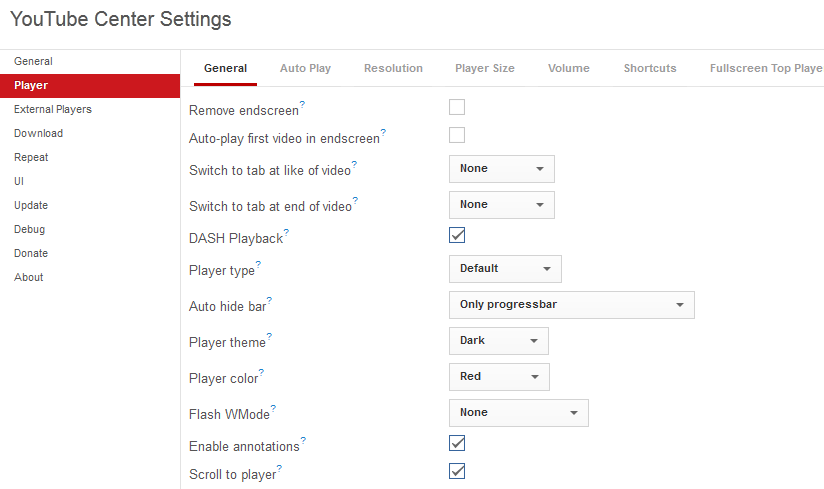Uncheck Enable annotations
The width and height of the screenshot is (824, 489).
click(x=457, y=443)
